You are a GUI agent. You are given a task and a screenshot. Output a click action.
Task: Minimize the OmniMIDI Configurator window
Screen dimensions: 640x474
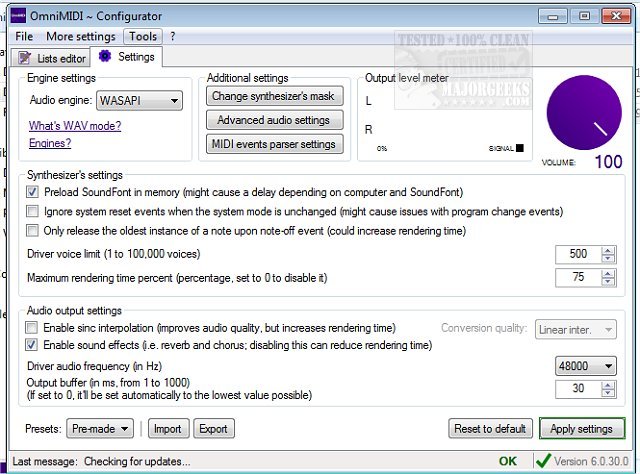[x=553, y=16]
